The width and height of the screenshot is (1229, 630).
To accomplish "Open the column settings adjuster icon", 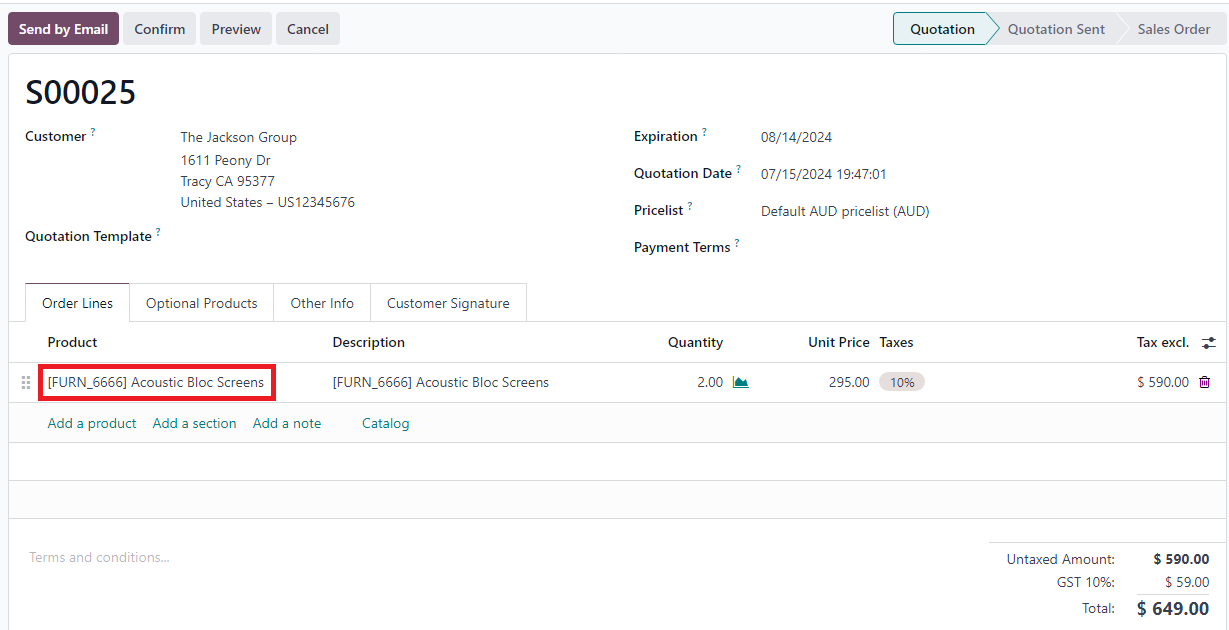I will point(1209,343).
